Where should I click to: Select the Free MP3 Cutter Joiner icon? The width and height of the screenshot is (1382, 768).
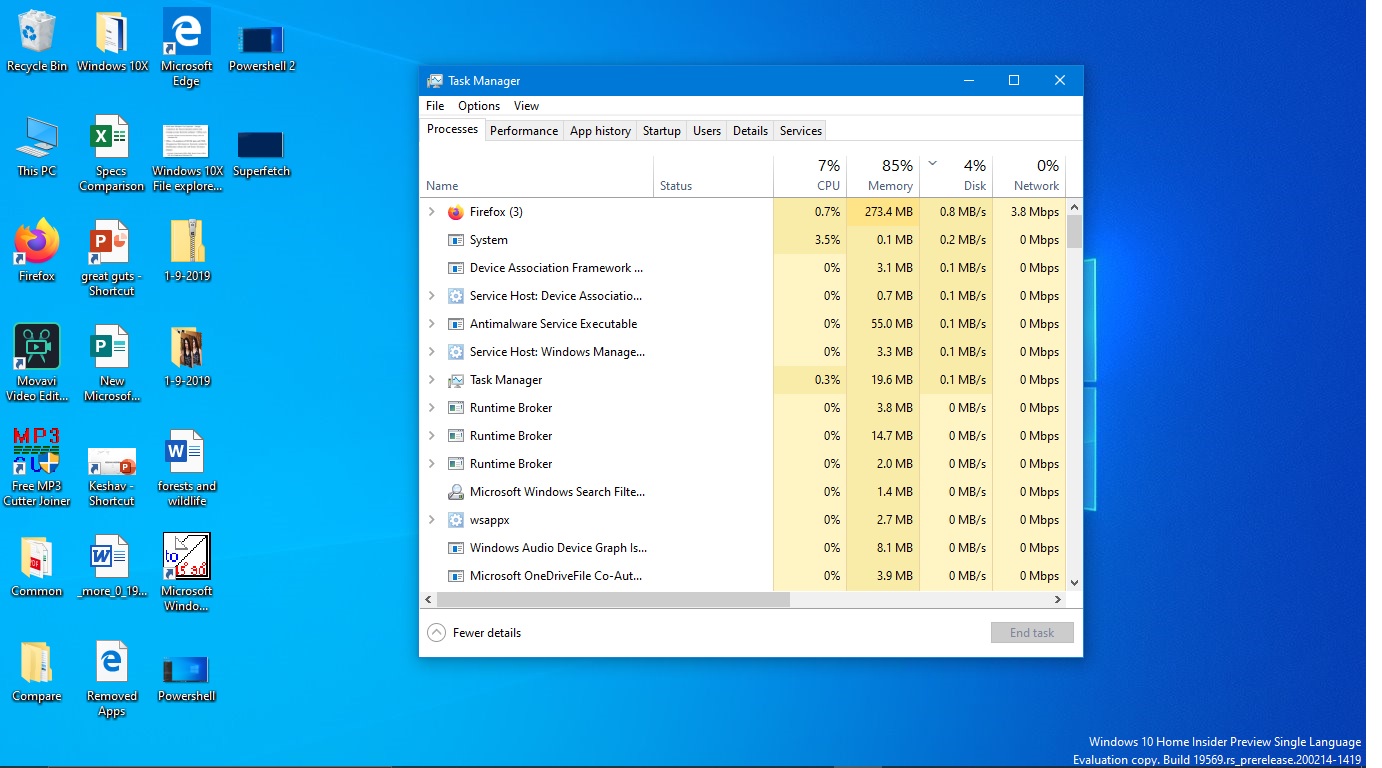pos(37,468)
